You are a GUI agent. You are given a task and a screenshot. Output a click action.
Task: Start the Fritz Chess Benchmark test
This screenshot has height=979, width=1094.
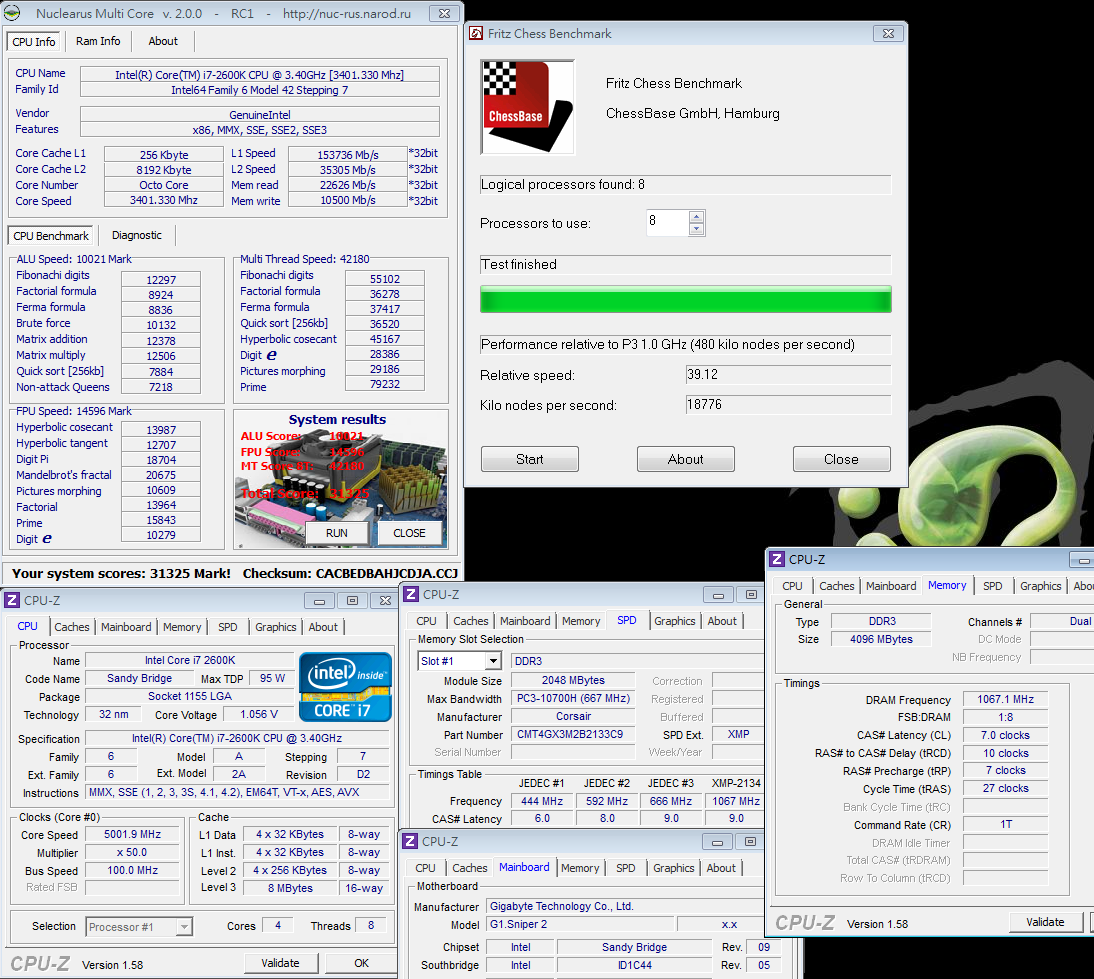530,459
